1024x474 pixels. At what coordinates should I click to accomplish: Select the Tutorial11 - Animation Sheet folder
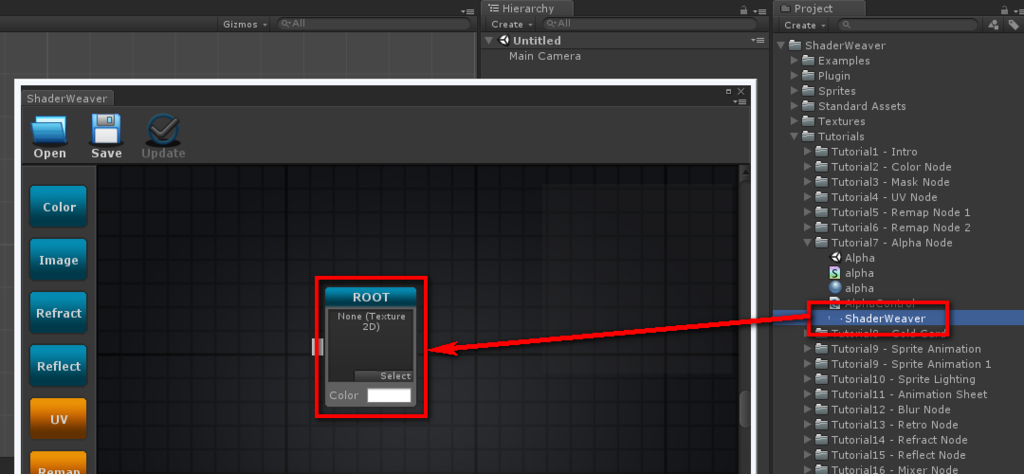pos(909,394)
